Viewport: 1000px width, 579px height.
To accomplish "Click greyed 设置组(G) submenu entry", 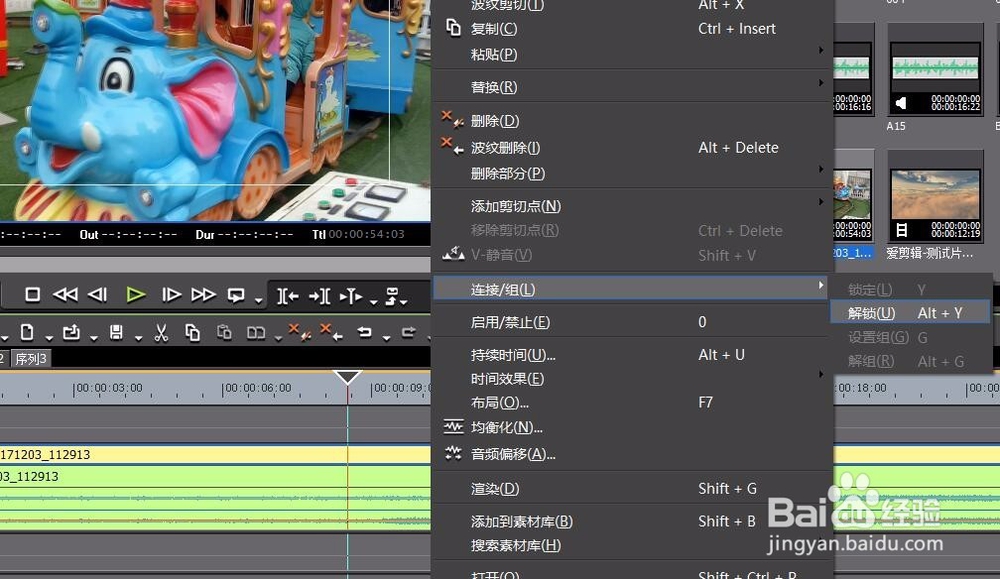I will pos(911,337).
